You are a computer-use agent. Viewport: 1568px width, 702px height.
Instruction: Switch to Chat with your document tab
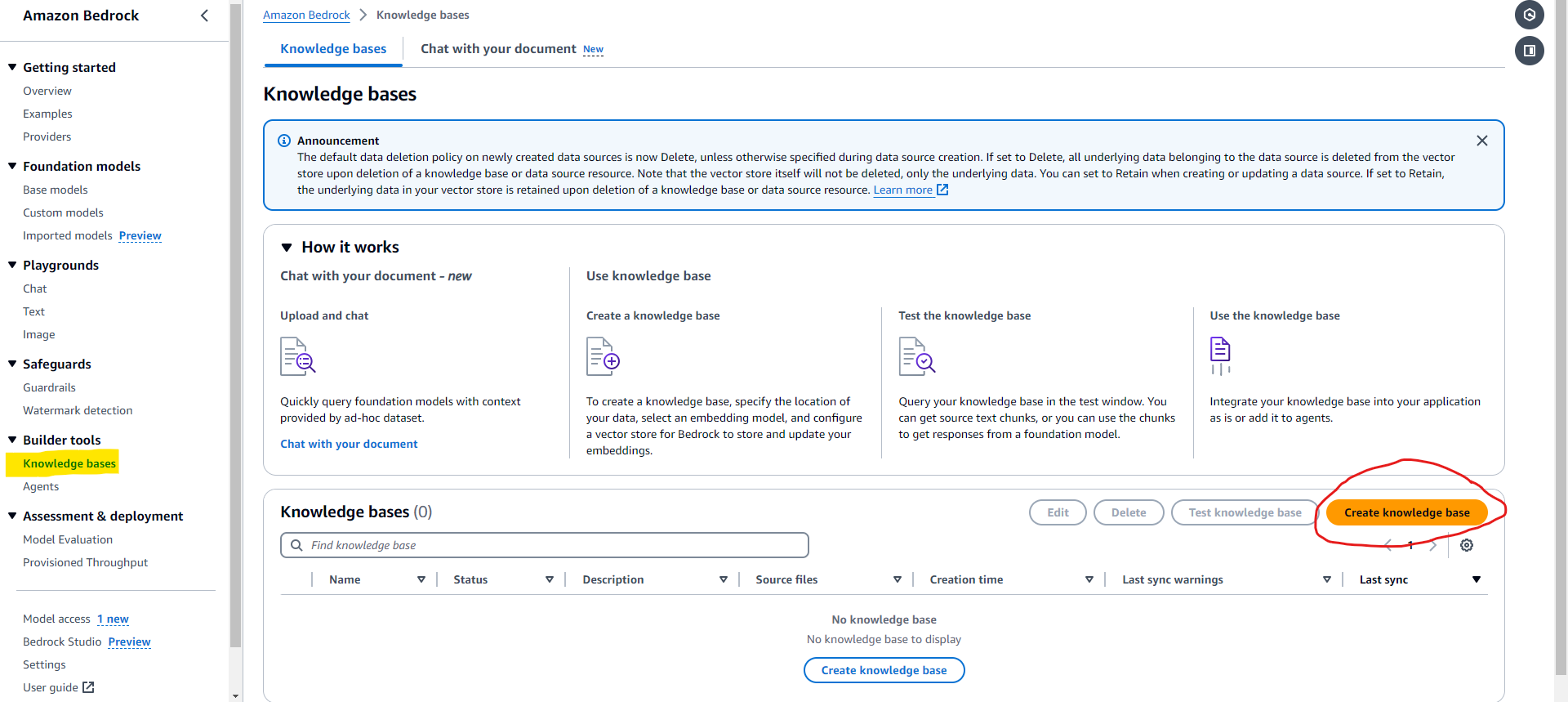[498, 49]
